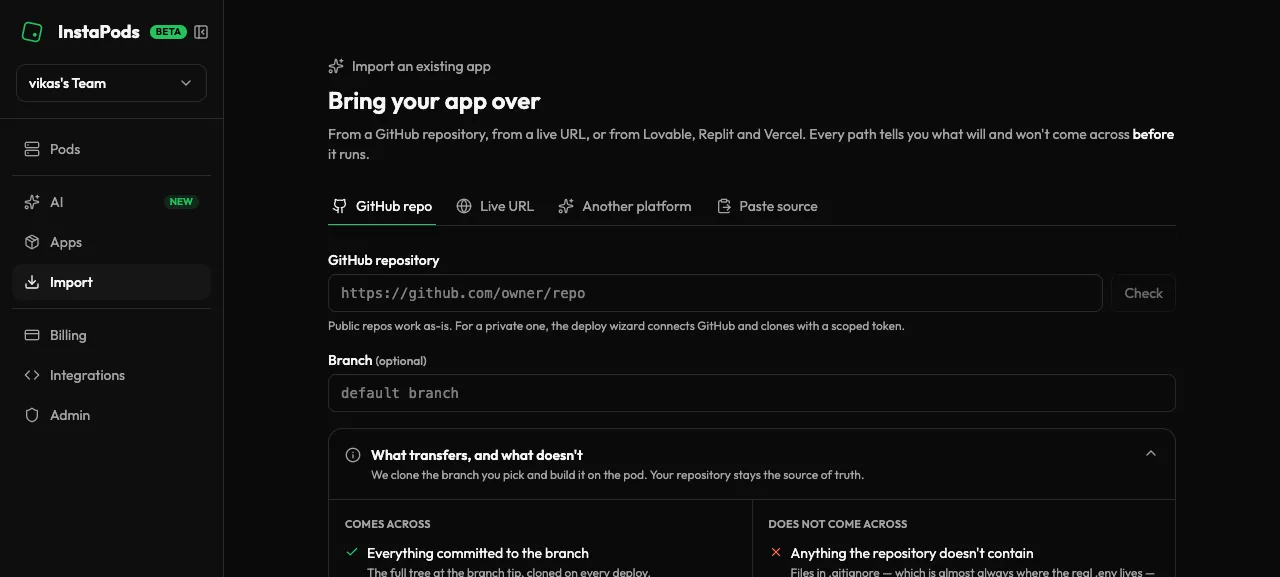
Task: Open the Integrations page
Action: click(x=111, y=375)
